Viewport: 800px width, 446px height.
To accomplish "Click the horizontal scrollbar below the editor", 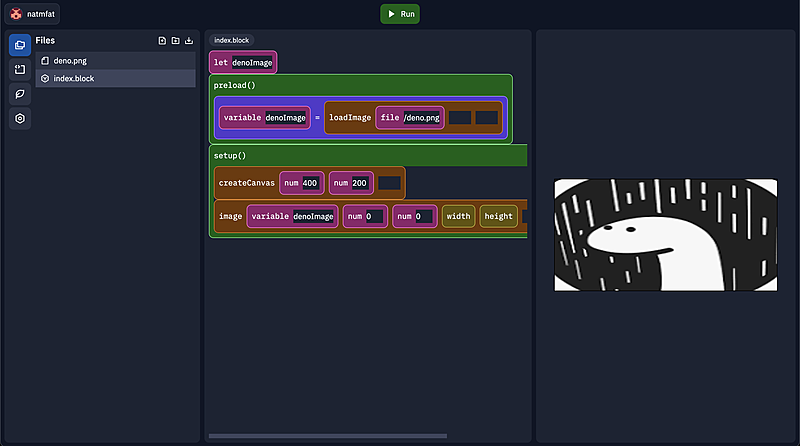I will click(327, 436).
